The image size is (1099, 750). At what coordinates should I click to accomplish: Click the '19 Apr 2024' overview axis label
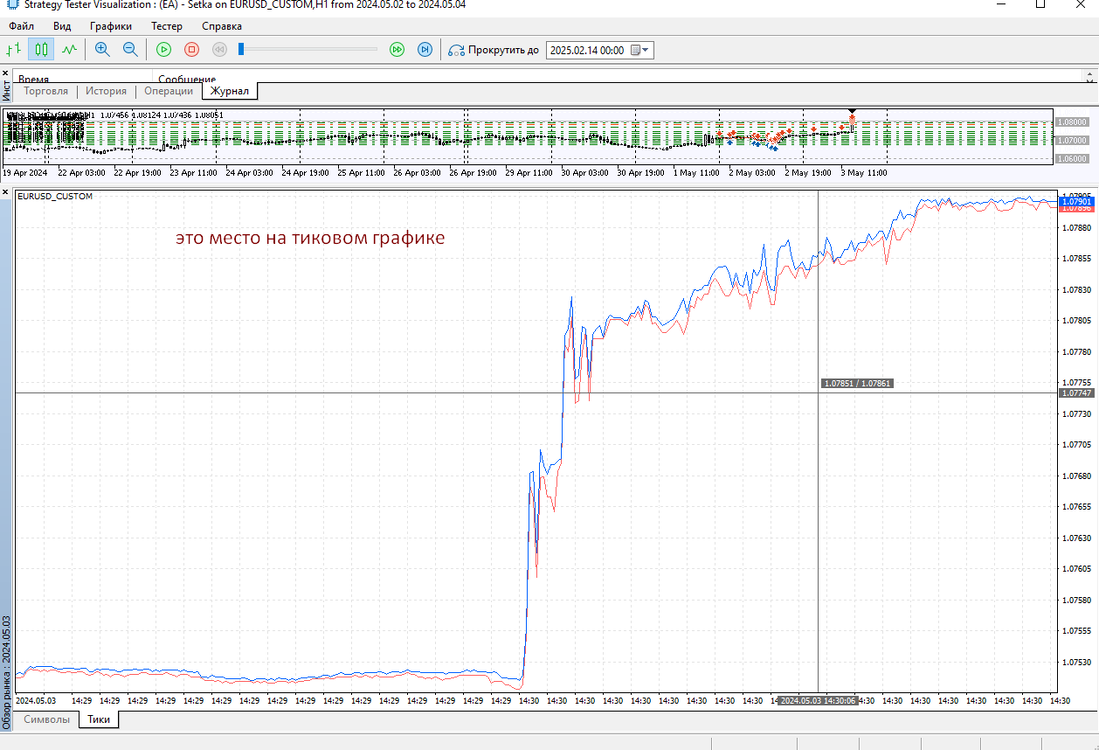tap(25, 172)
